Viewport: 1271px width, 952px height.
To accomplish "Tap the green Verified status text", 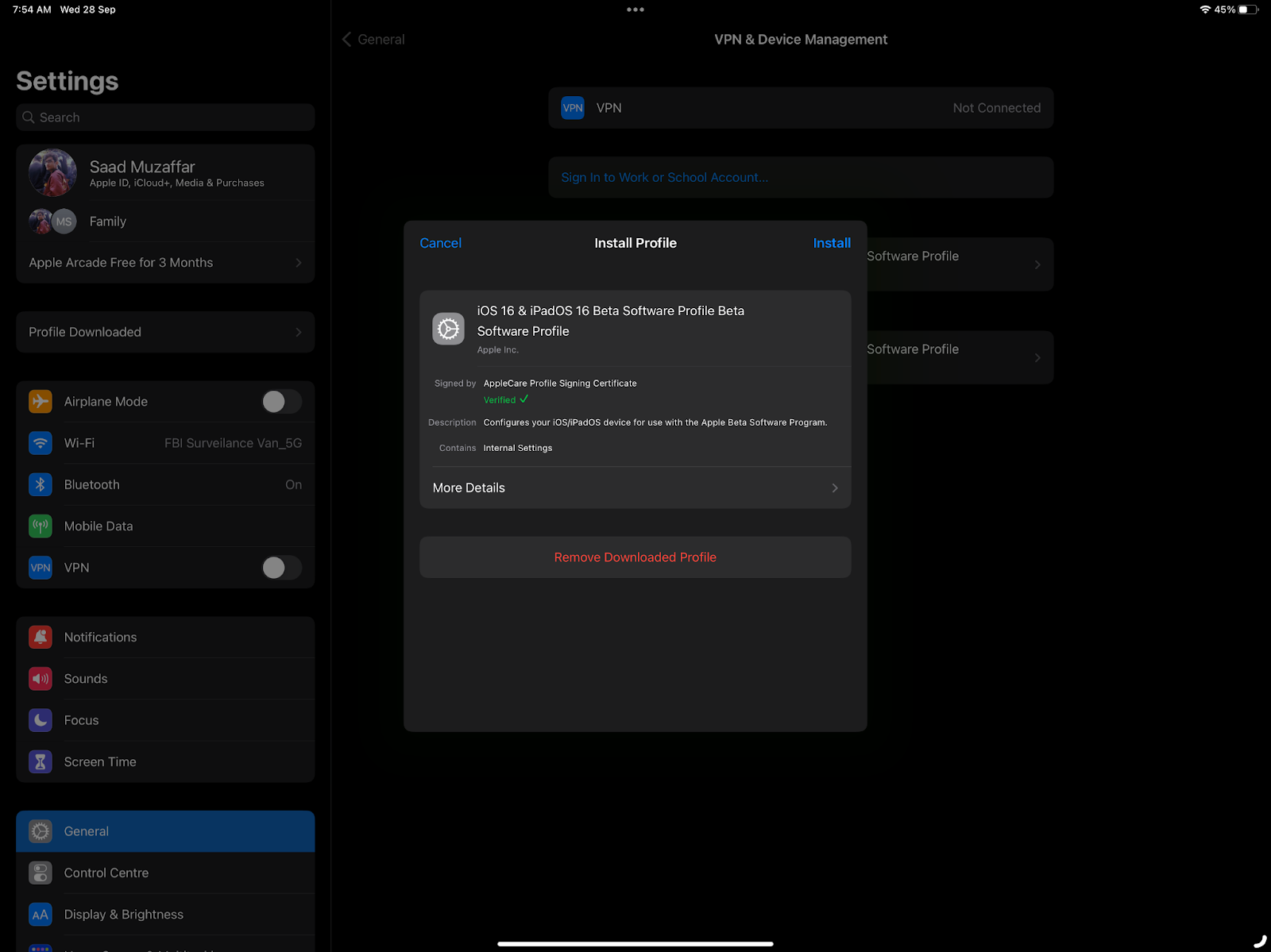I will 500,400.
